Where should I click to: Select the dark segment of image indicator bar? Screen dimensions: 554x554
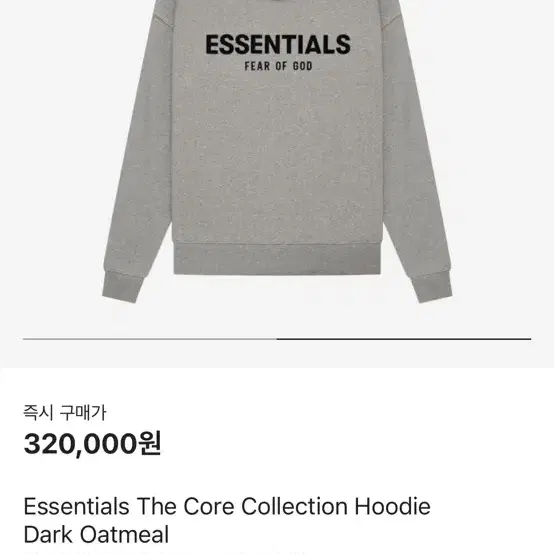(x=404, y=339)
